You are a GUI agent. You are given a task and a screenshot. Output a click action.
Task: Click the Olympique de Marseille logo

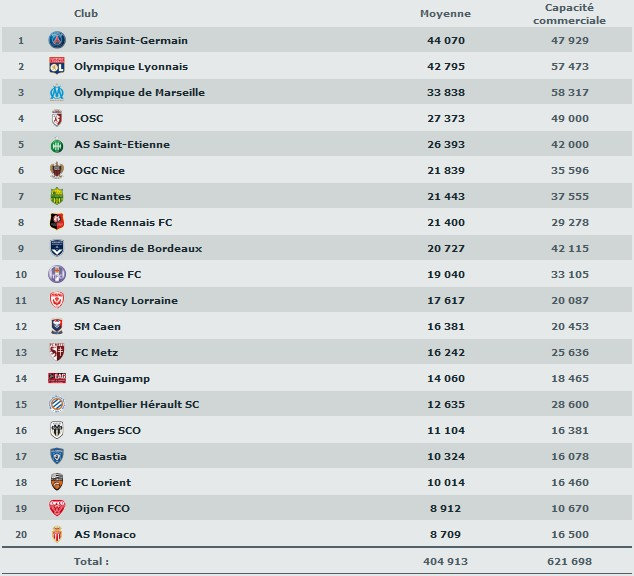(56, 93)
